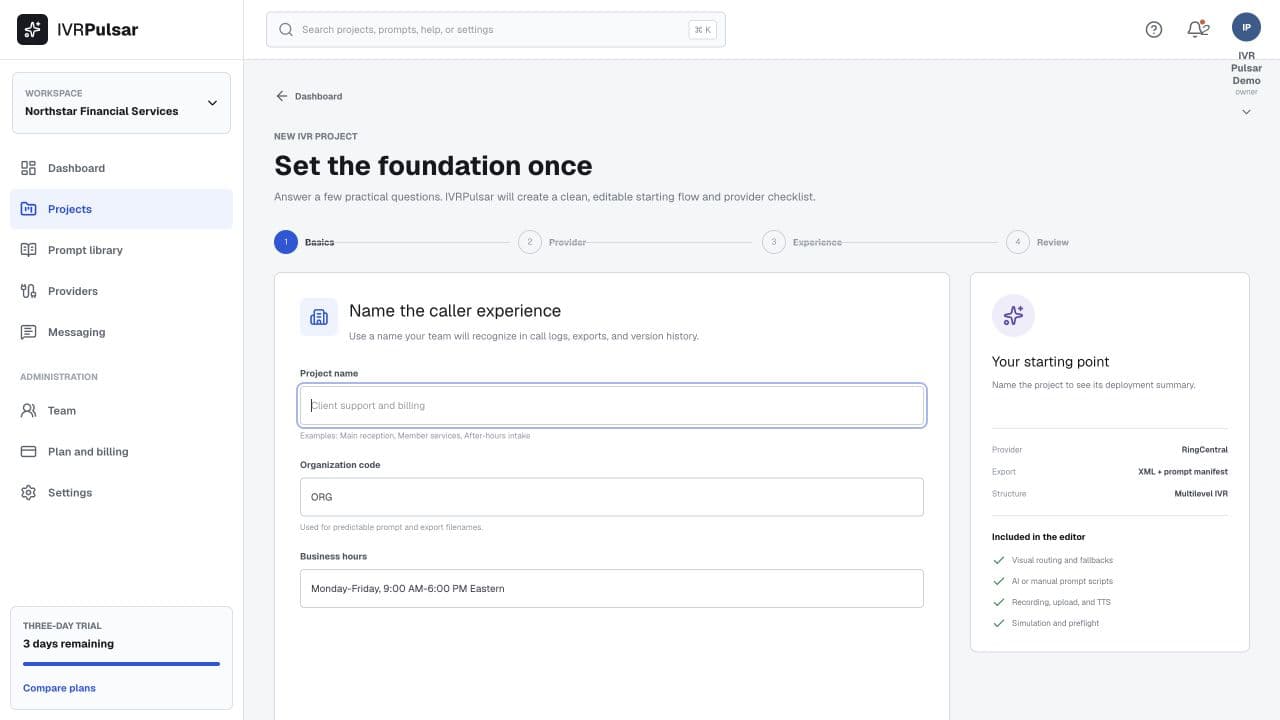Click the Messaging chat icon
This screenshot has width=1280, height=720.
(x=28, y=332)
